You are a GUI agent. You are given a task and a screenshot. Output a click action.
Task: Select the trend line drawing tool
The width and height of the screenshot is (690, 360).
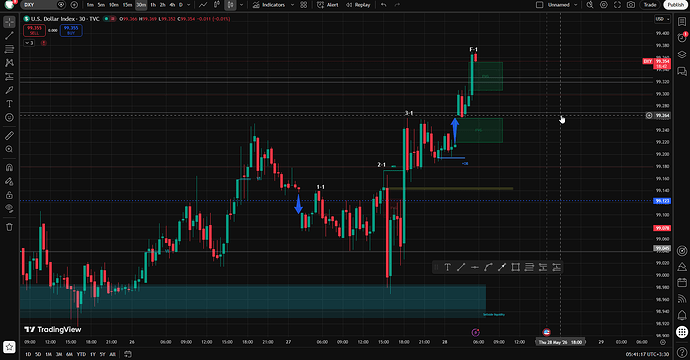coord(9,35)
